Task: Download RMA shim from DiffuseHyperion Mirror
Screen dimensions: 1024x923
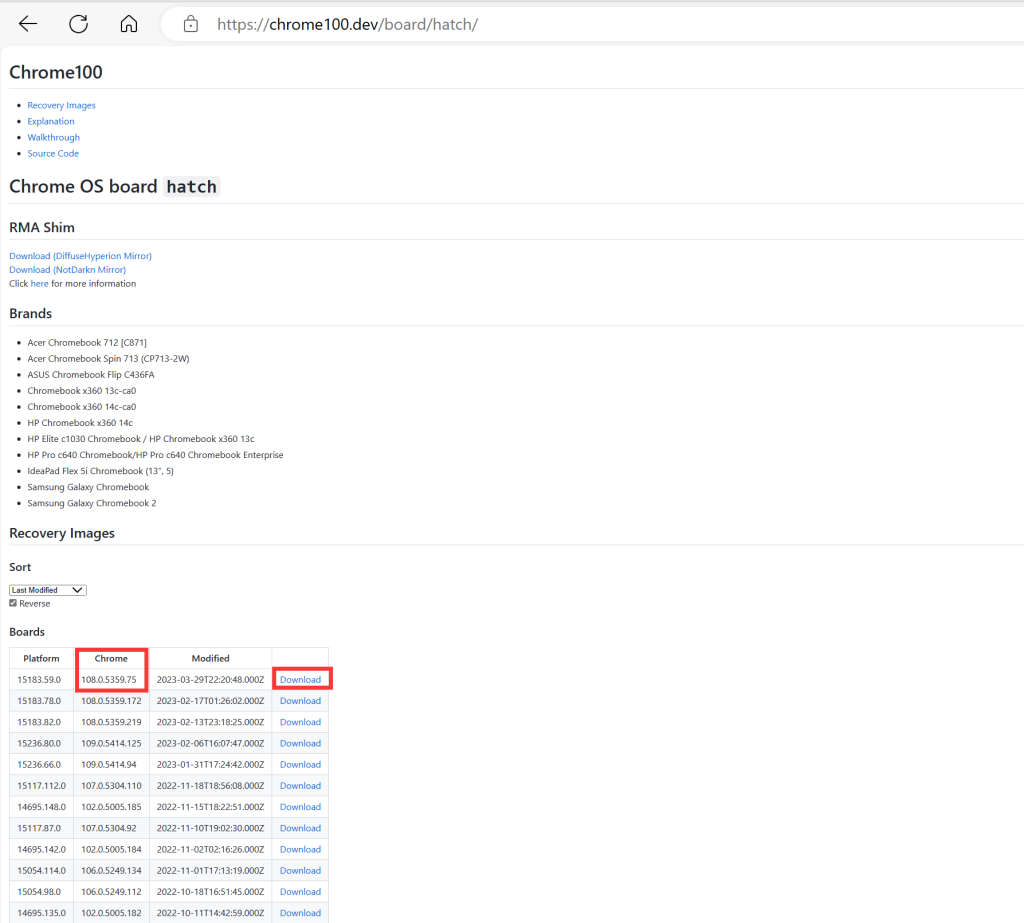Action: point(80,256)
